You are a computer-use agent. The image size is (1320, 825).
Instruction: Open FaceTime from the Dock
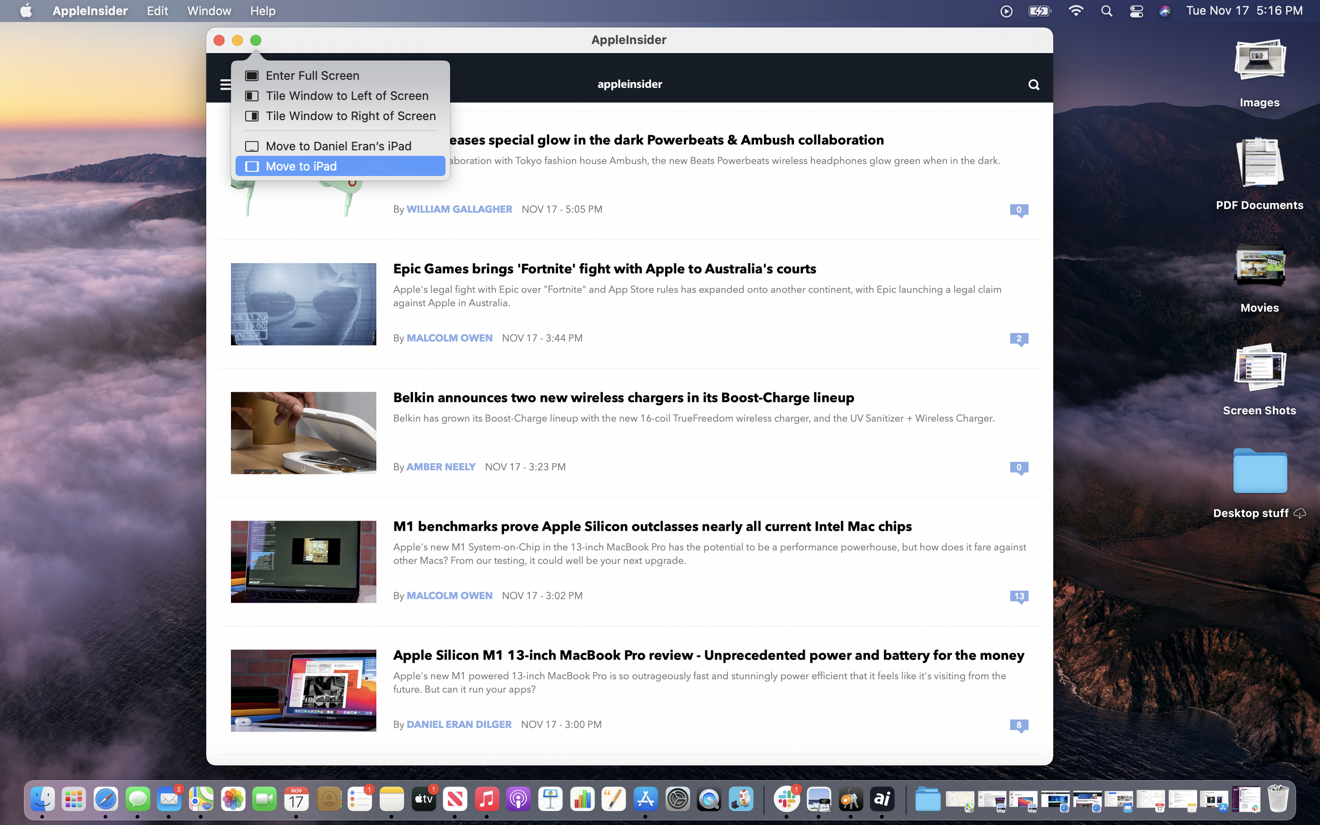[x=264, y=799]
